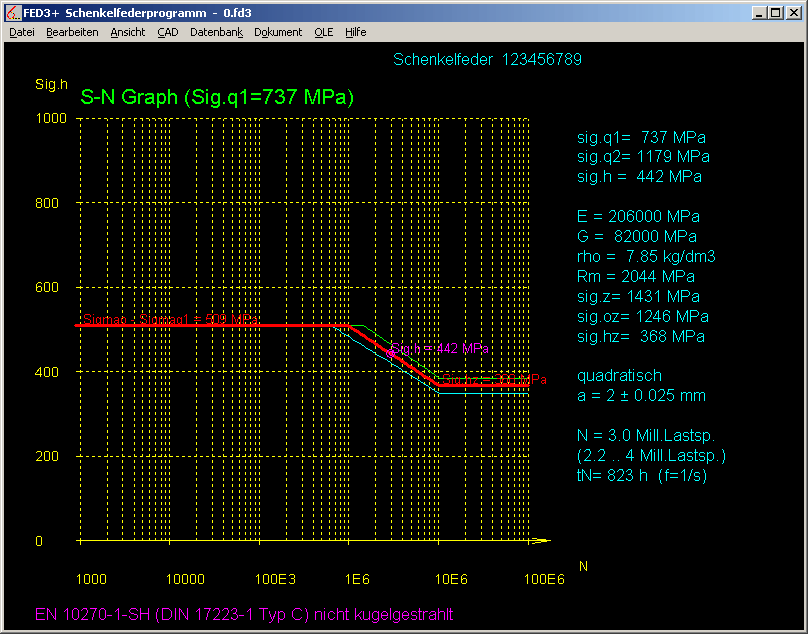Open the Bearbeiten menu
Viewport: 808px width, 634px height.
click(x=72, y=32)
